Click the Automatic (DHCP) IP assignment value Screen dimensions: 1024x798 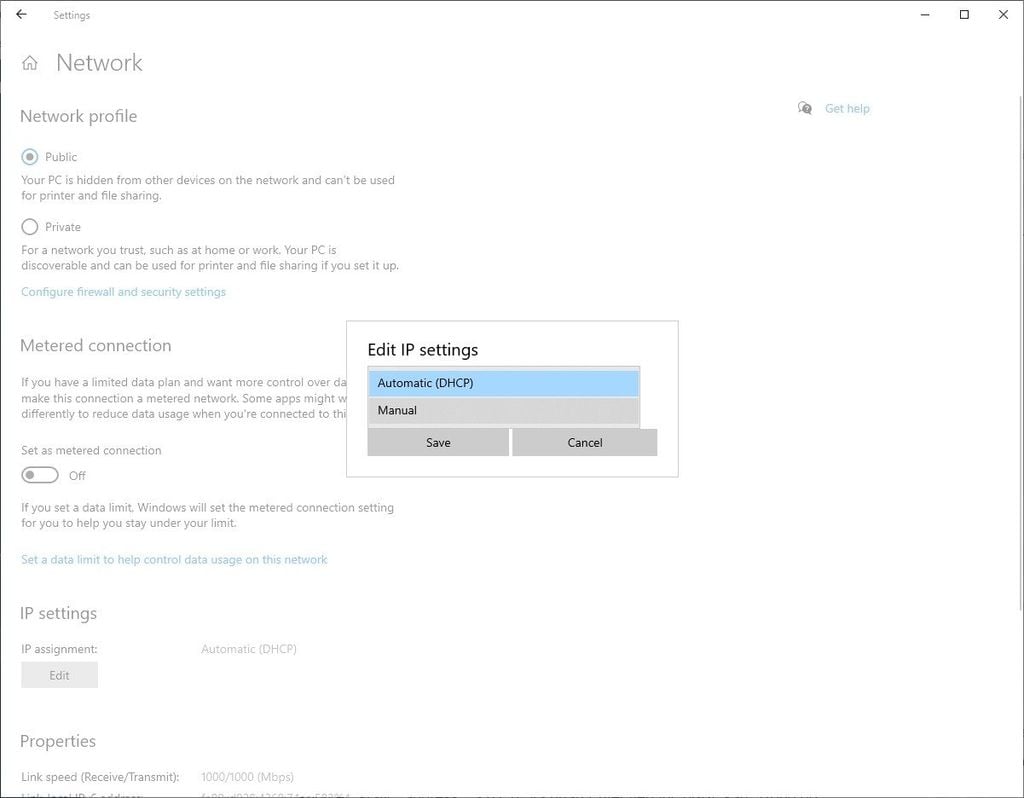(249, 649)
